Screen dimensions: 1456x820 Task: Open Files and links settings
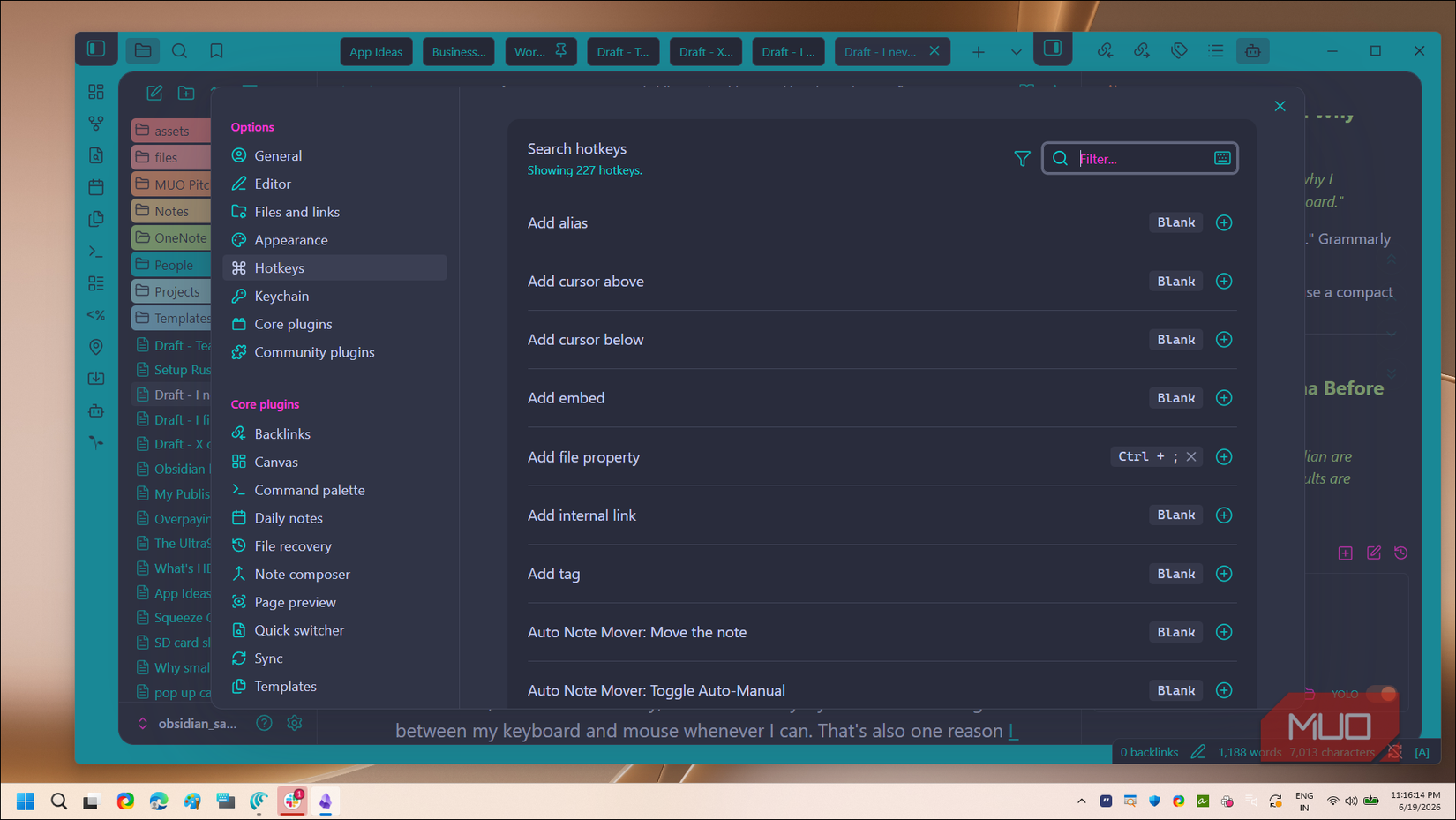coord(334,212)
